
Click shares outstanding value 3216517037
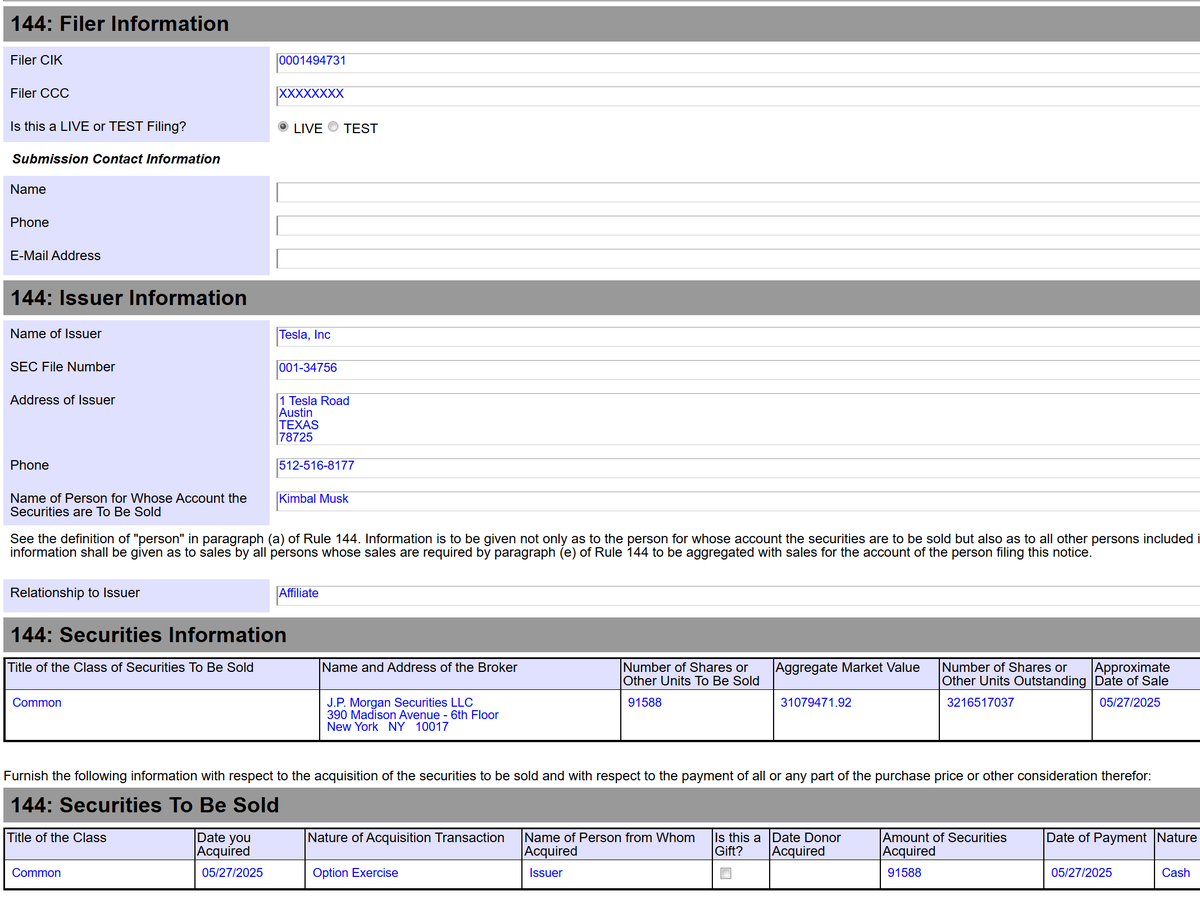980,703
